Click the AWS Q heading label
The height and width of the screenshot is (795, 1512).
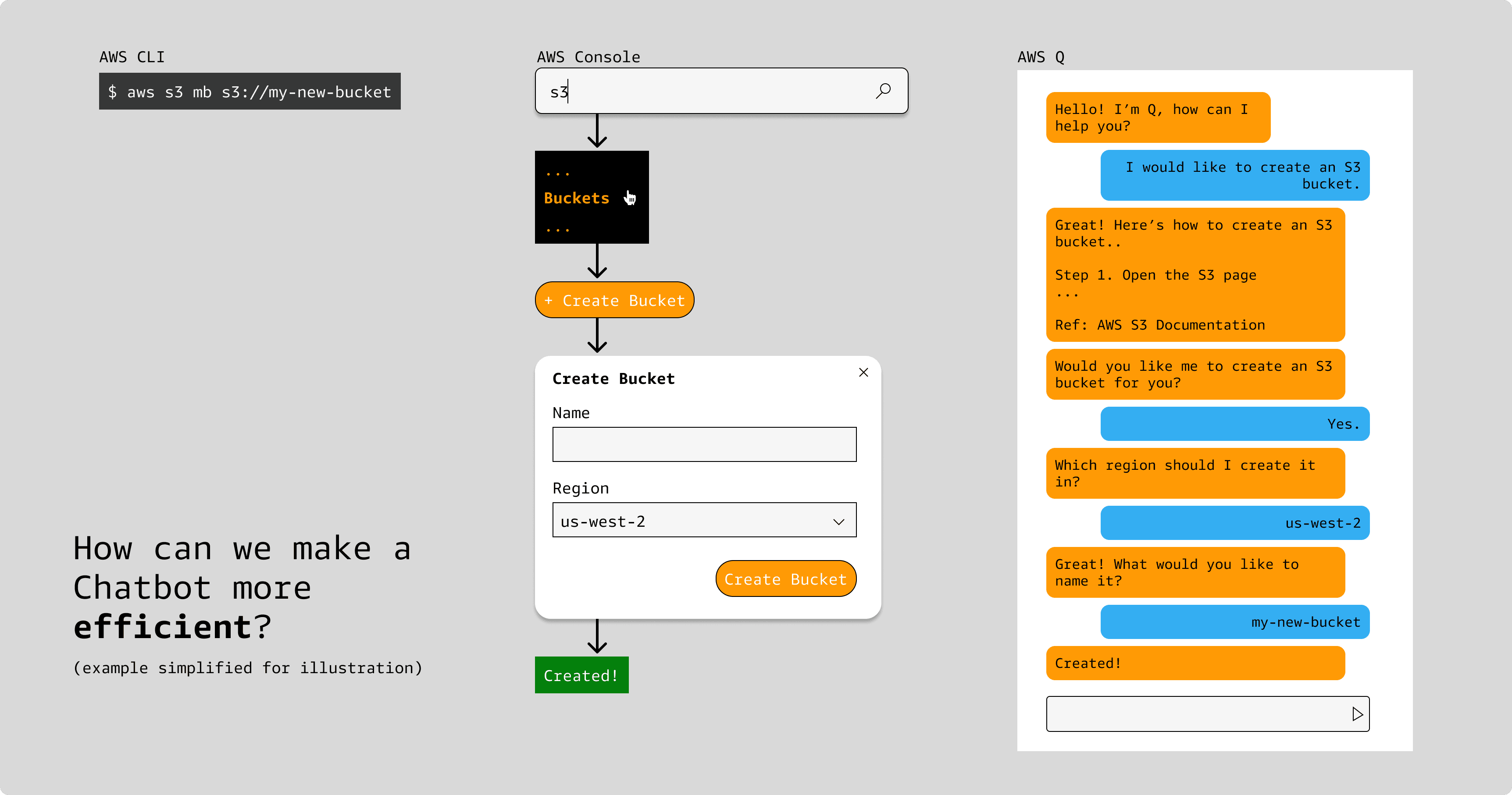(1041, 57)
